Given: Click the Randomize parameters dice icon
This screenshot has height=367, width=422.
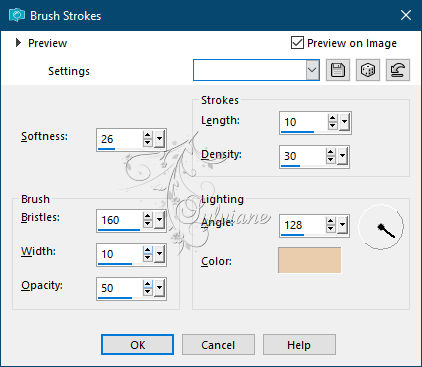Looking at the screenshot, I should pyautogui.click(x=368, y=70).
